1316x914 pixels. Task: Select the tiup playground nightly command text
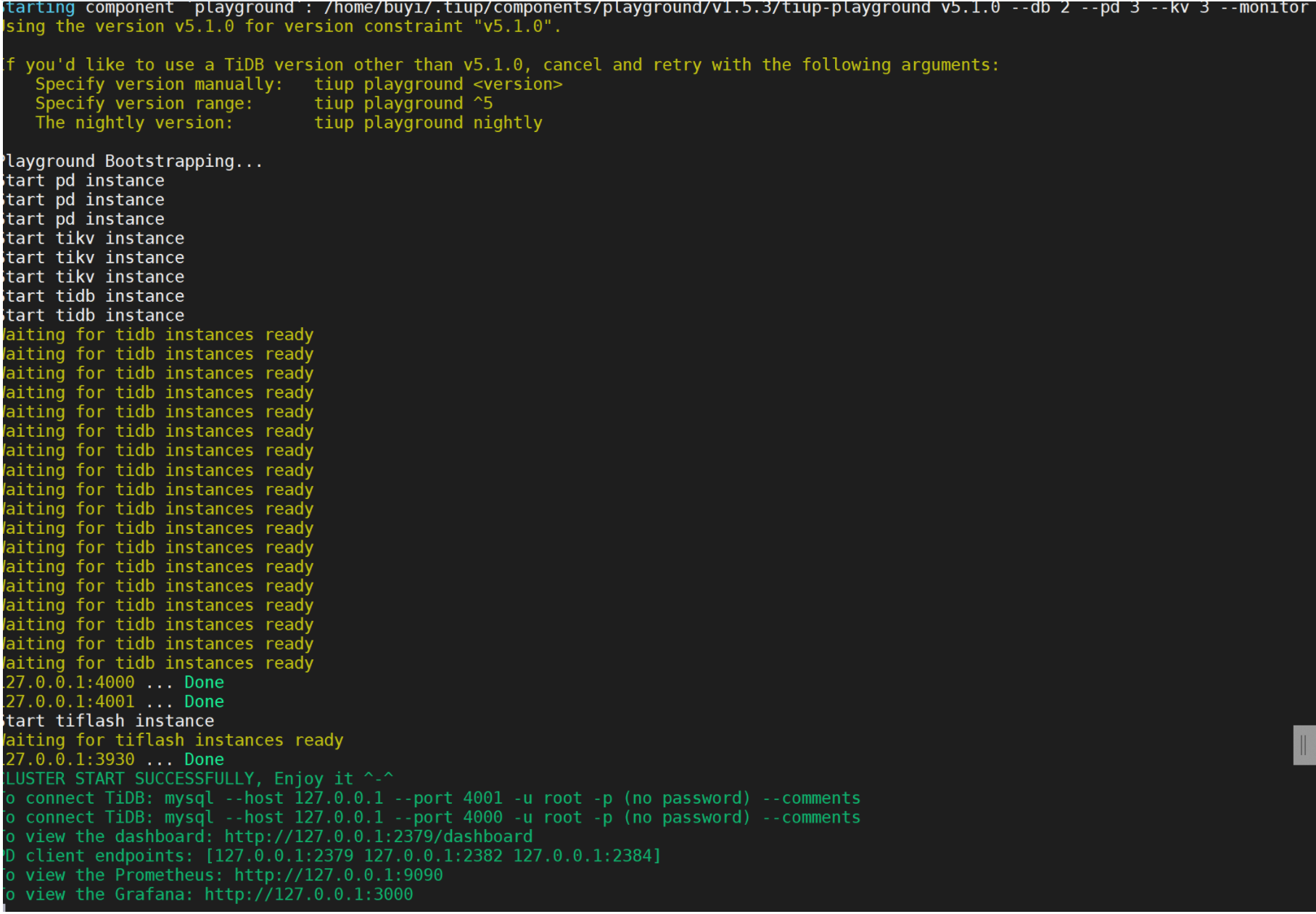click(x=428, y=122)
